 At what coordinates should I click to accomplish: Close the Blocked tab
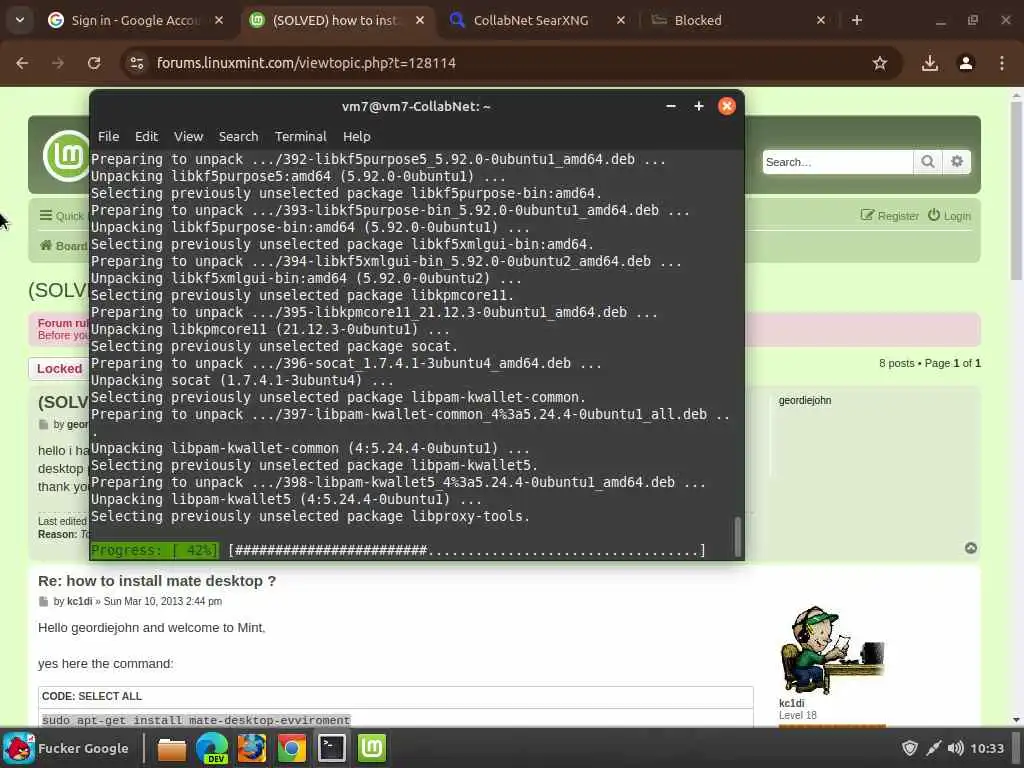point(821,20)
